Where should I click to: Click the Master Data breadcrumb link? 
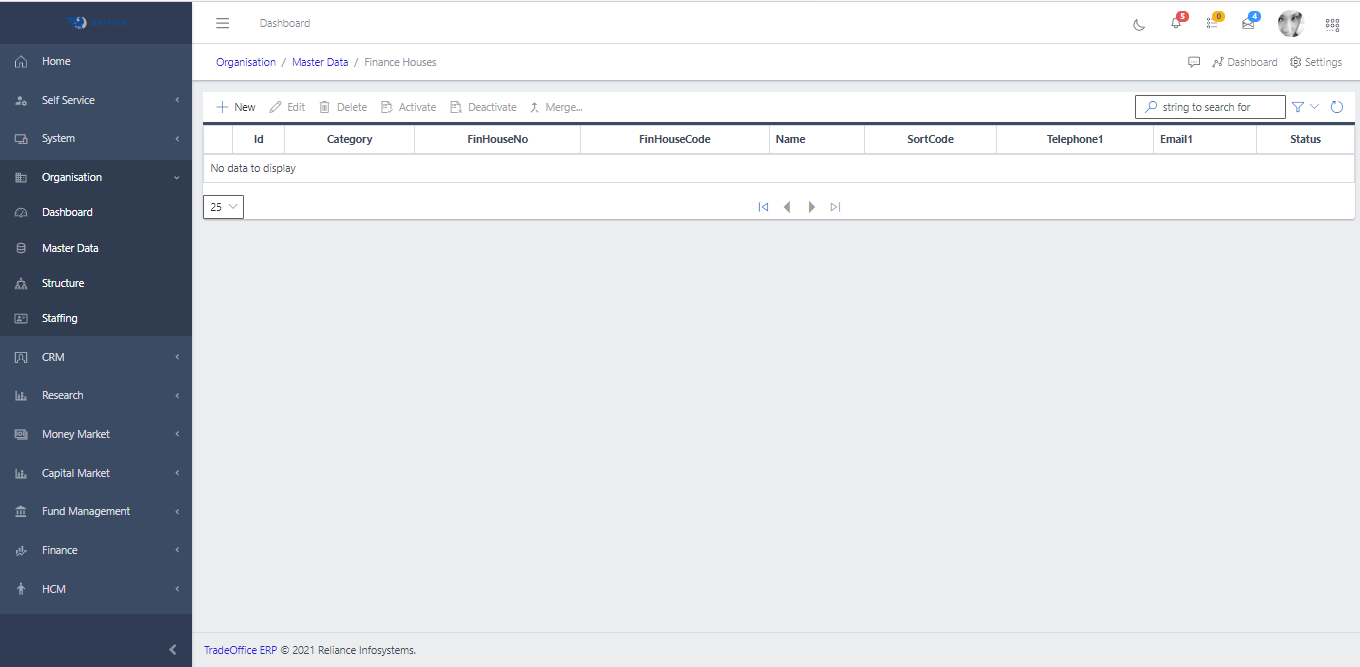(x=320, y=62)
